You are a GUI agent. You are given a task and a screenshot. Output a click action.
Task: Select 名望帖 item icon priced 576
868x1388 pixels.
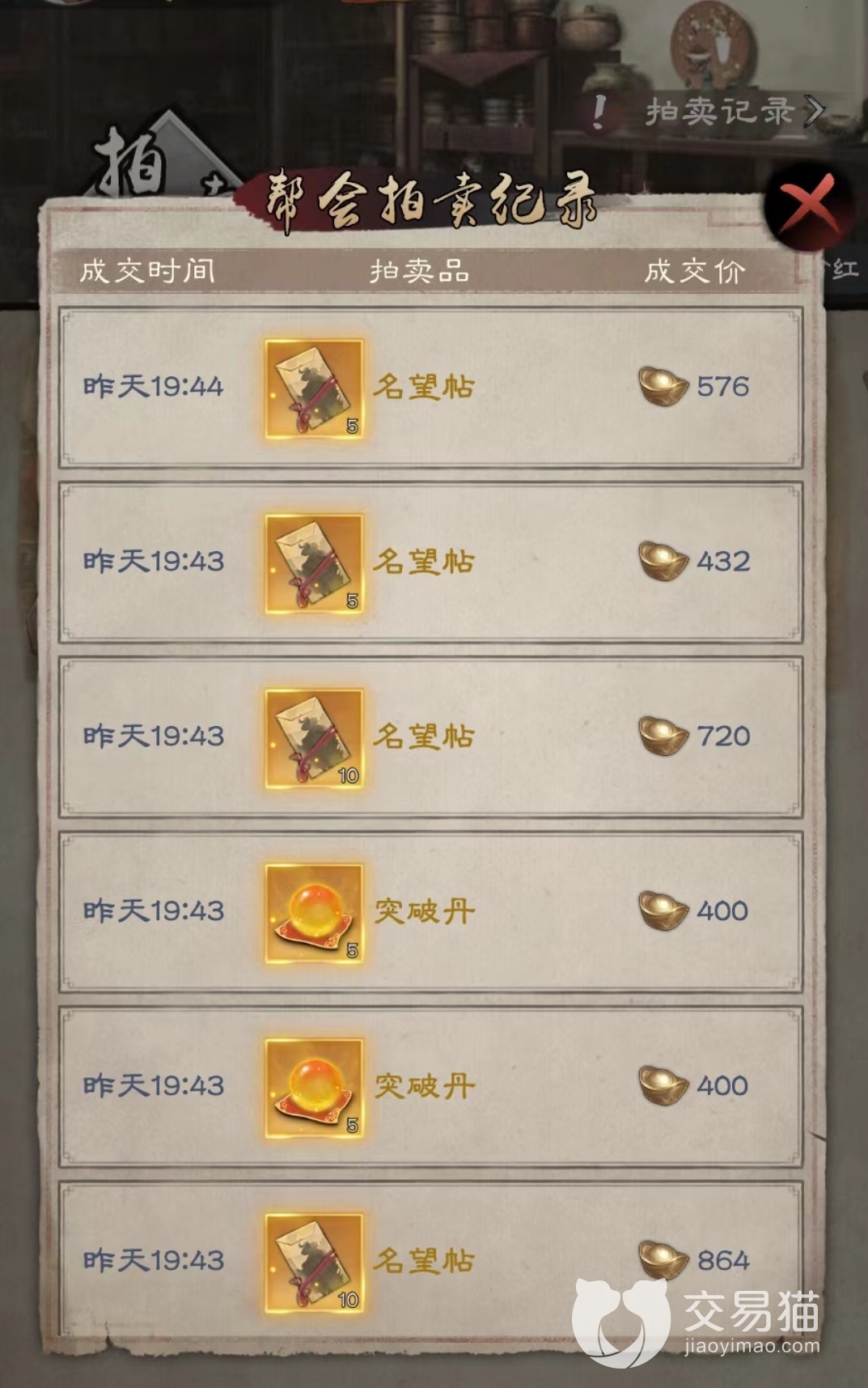pos(315,389)
